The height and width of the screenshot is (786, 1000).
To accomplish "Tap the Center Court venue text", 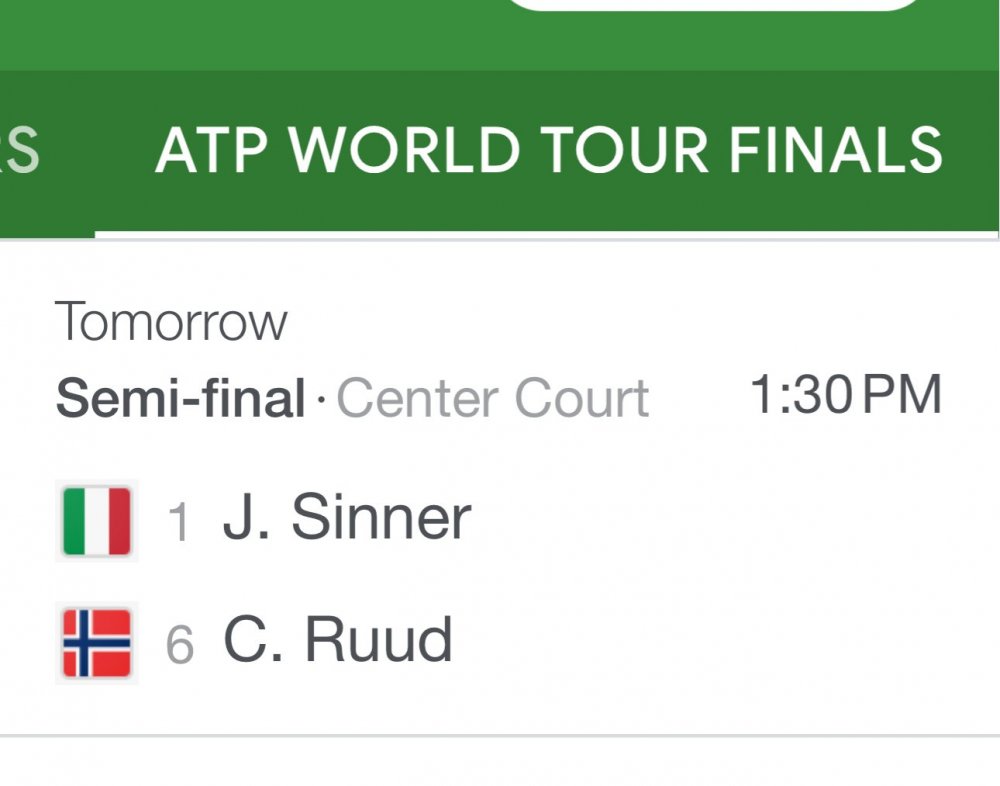I will pyautogui.click(x=493, y=399).
